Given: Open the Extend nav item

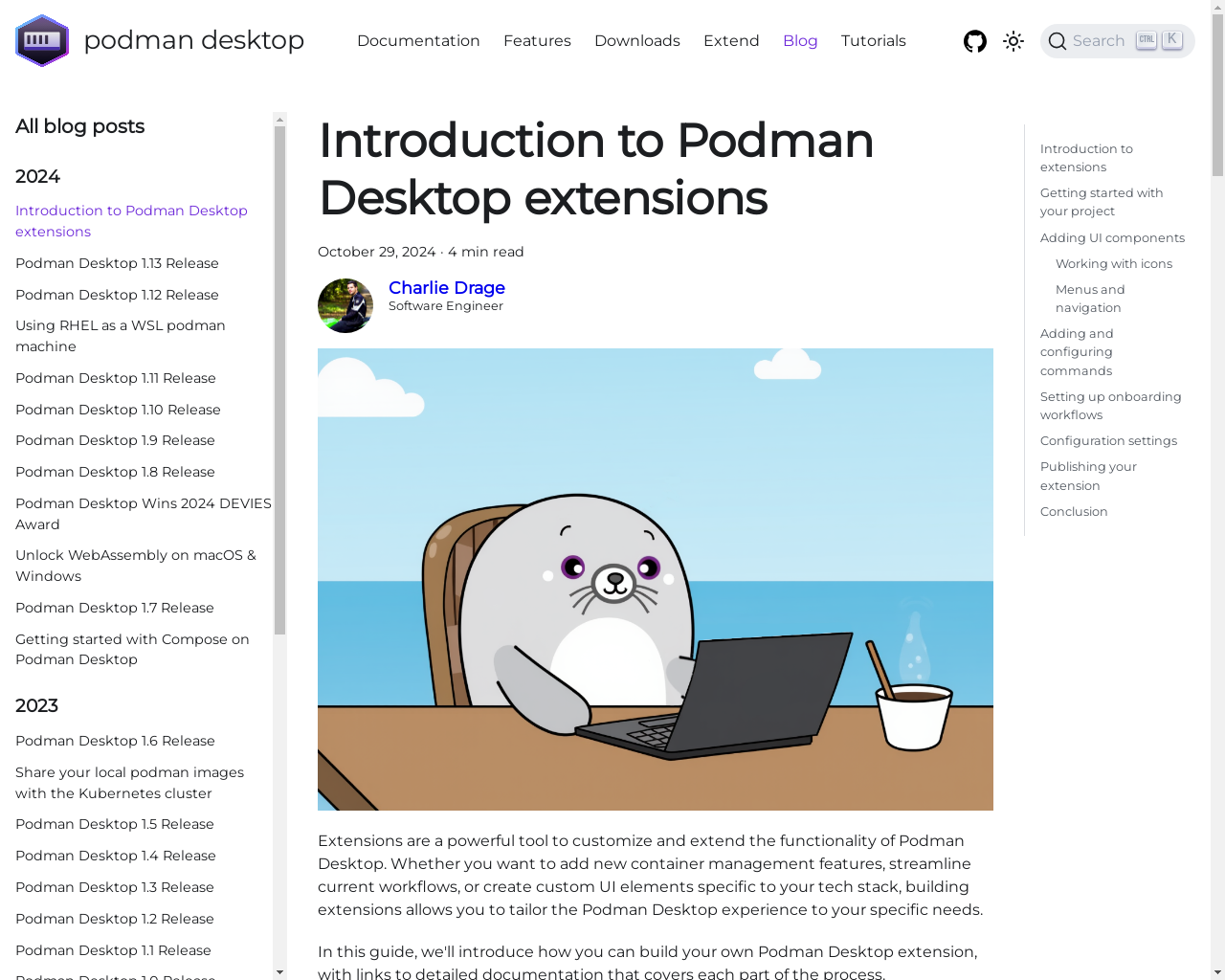Looking at the screenshot, I should click(731, 40).
